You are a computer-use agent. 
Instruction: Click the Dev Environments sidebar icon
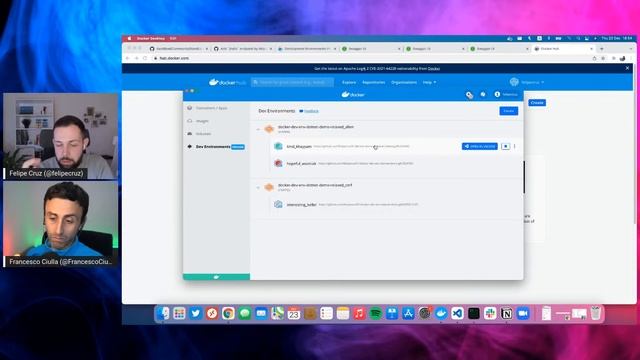click(189, 147)
